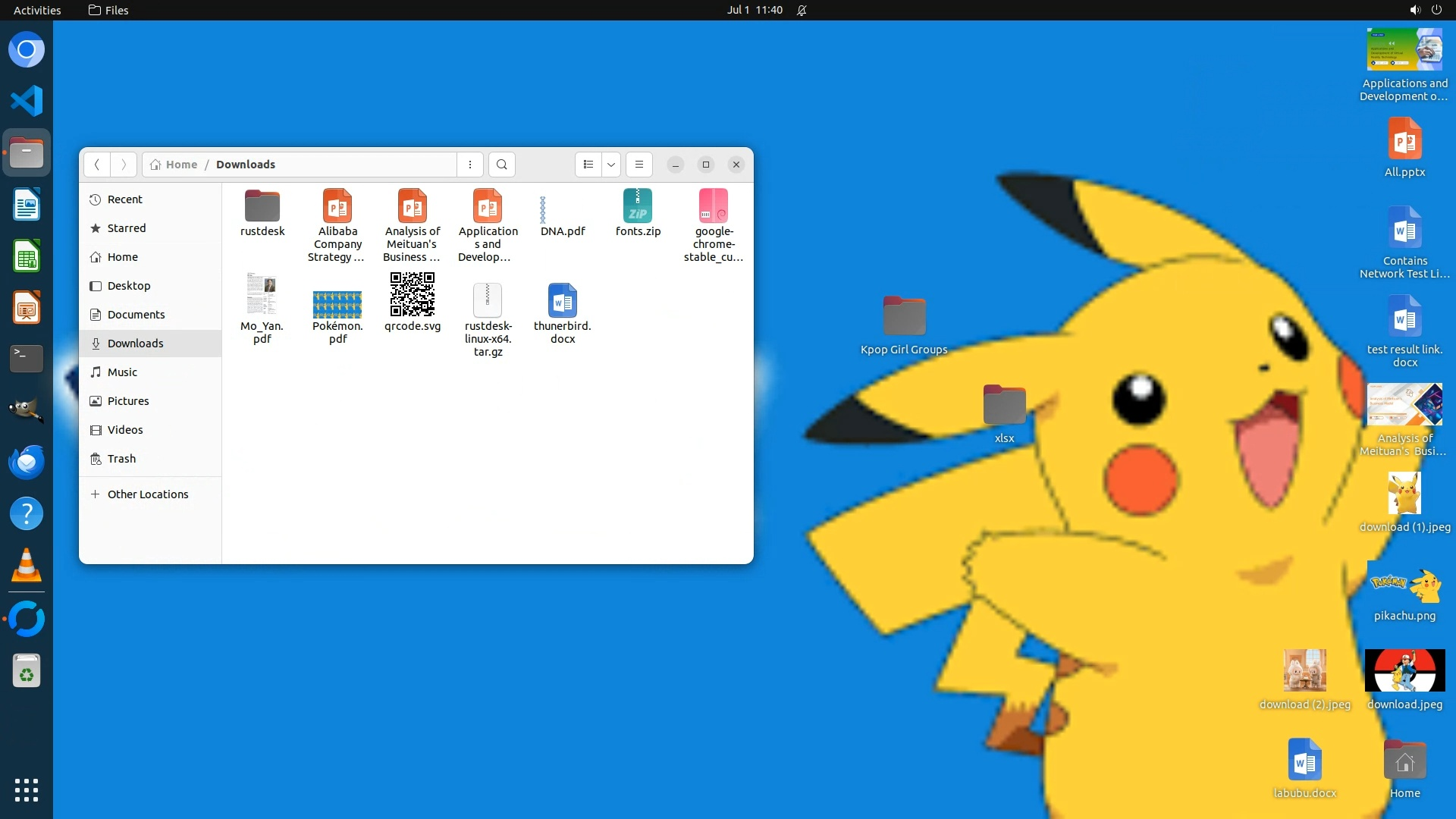The height and width of the screenshot is (819, 1456).
Task: Click Other Locations in sidebar
Action: pyautogui.click(x=147, y=494)
